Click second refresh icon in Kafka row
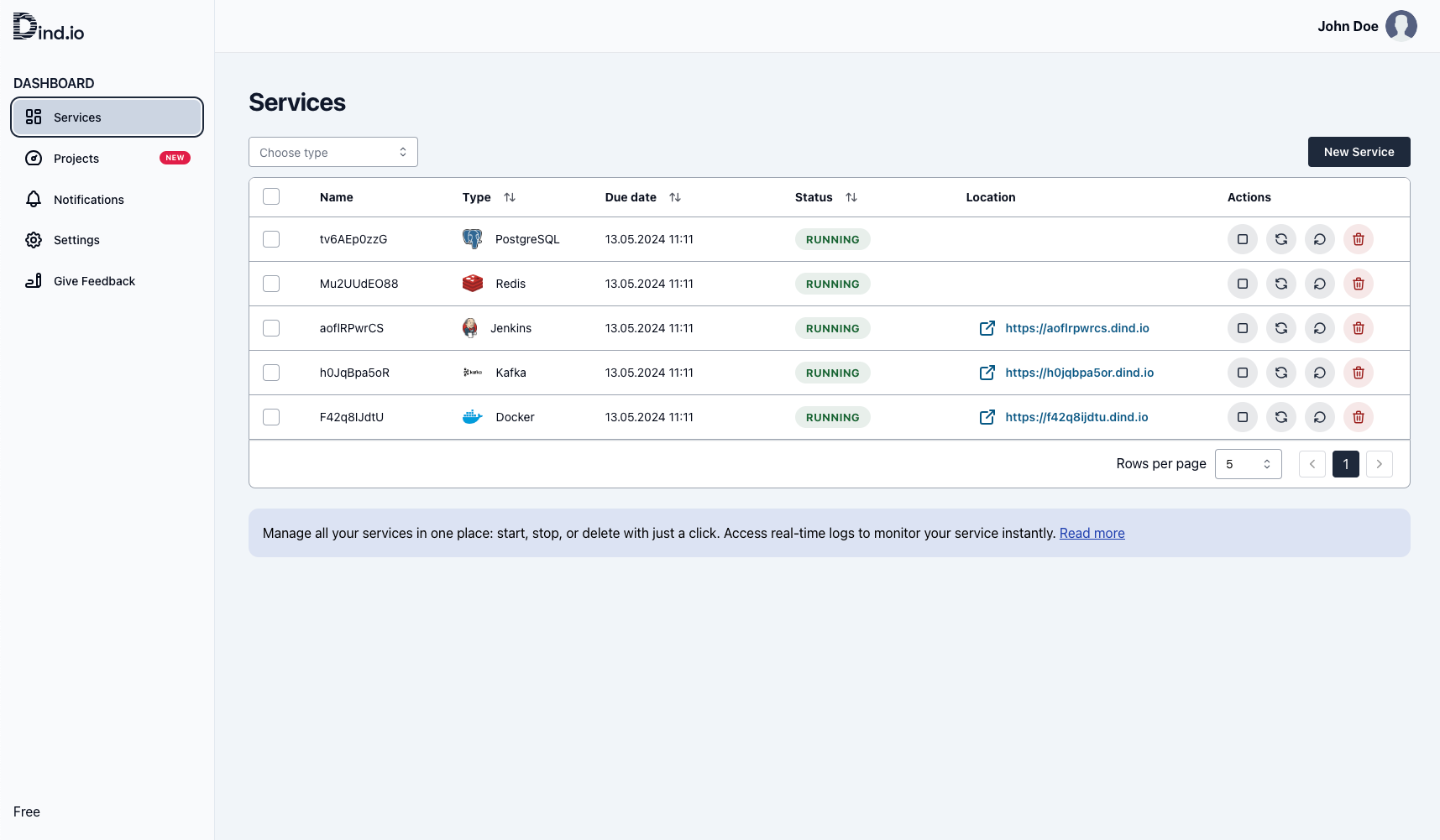Screen dimensions: 1440x840 click(x=1319, y=373)
